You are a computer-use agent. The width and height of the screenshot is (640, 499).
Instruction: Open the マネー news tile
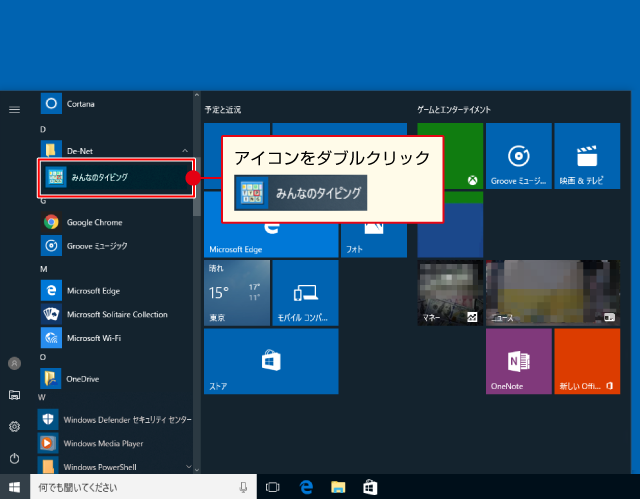(x=450, y=293)
